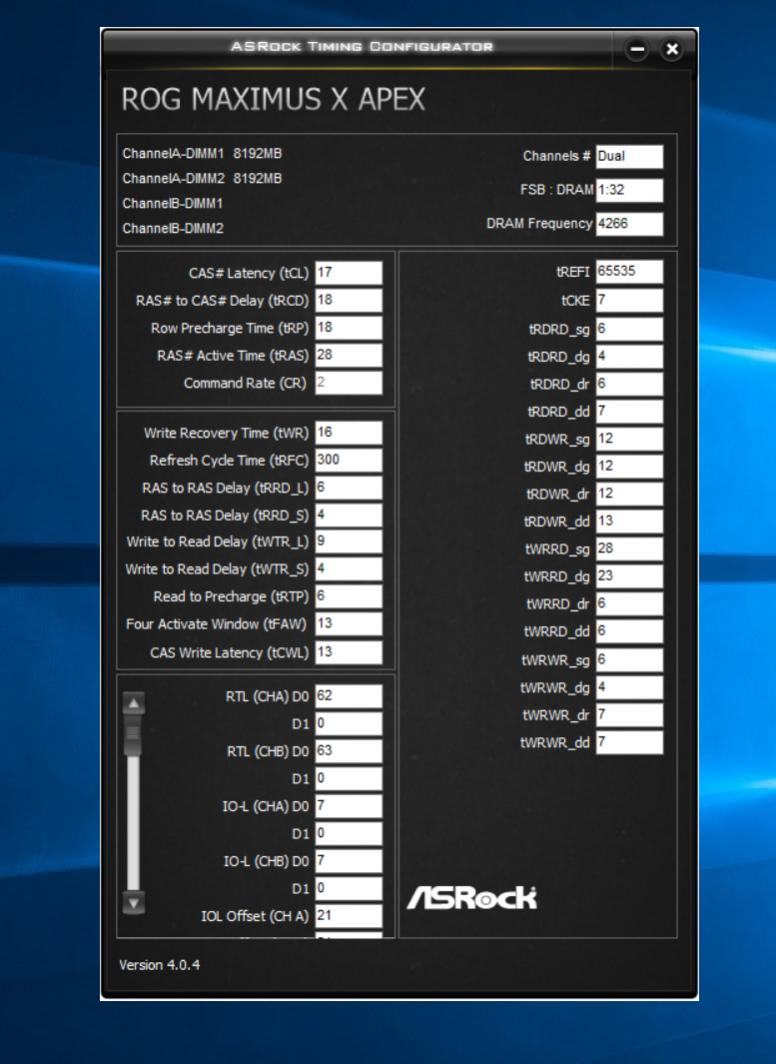Screen dimensions: 776x1064
Task: Click the IO-L (CHB) D0 field
Action: (x=349, y=861)
